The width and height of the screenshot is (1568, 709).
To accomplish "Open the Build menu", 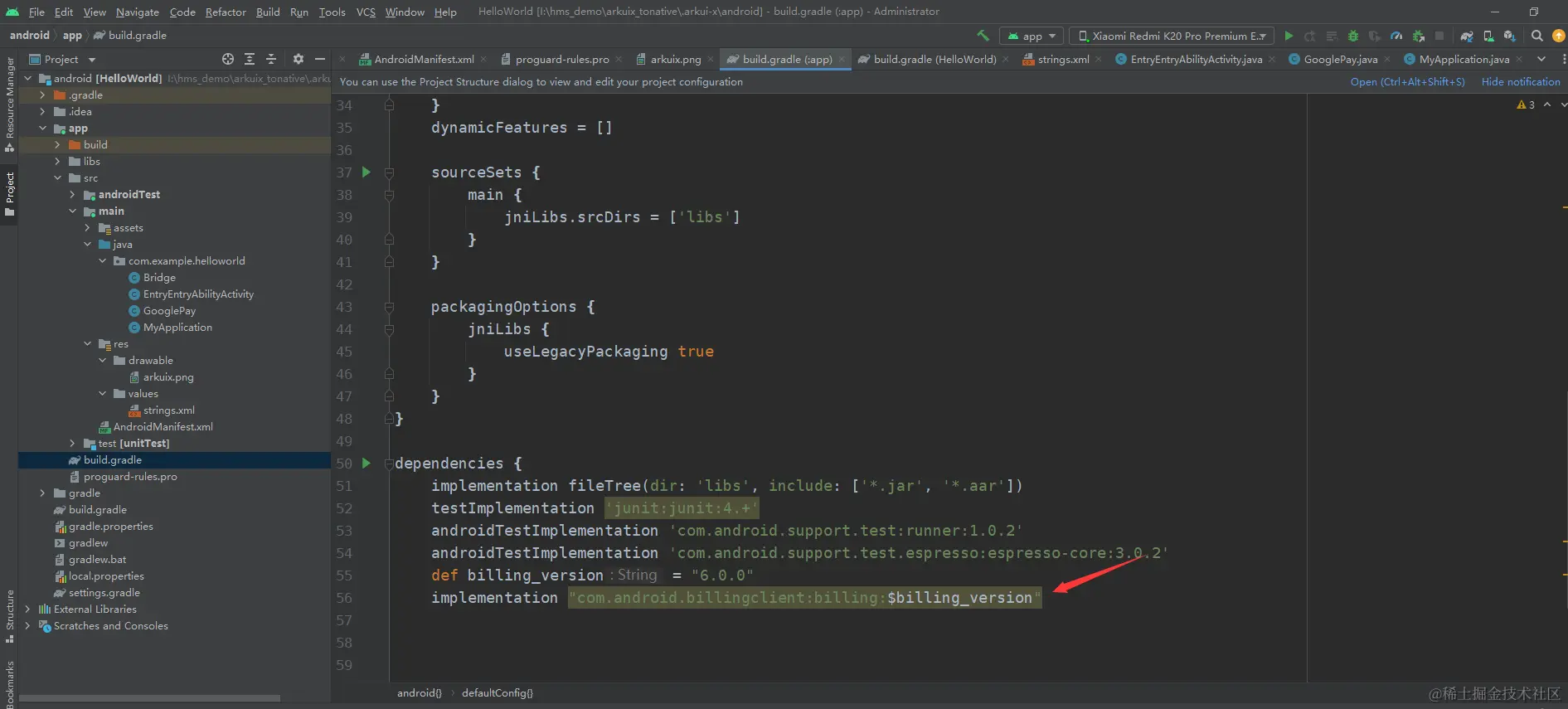I will click(x=268, y=12).
